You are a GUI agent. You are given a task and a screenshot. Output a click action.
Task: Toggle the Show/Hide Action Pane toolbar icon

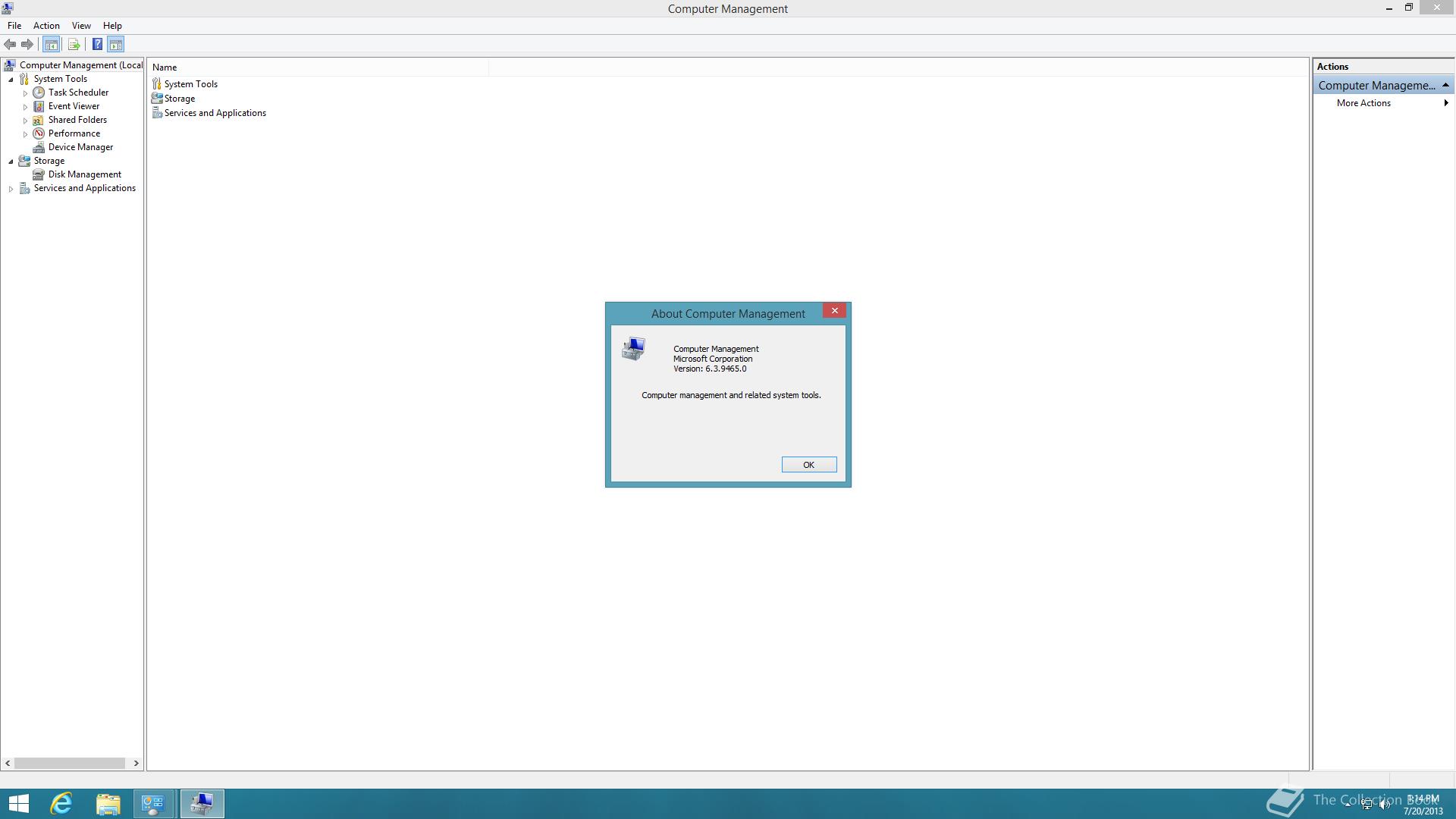[116, 45]
